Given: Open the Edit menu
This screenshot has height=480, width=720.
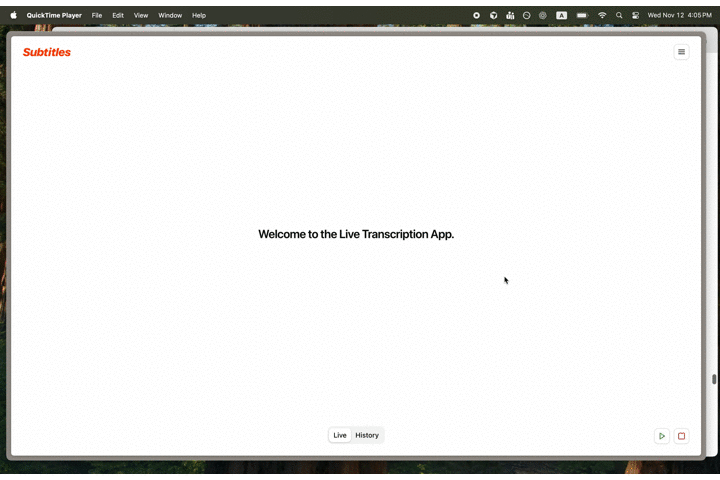Looking at the screenshot, I should pos(118,15).
